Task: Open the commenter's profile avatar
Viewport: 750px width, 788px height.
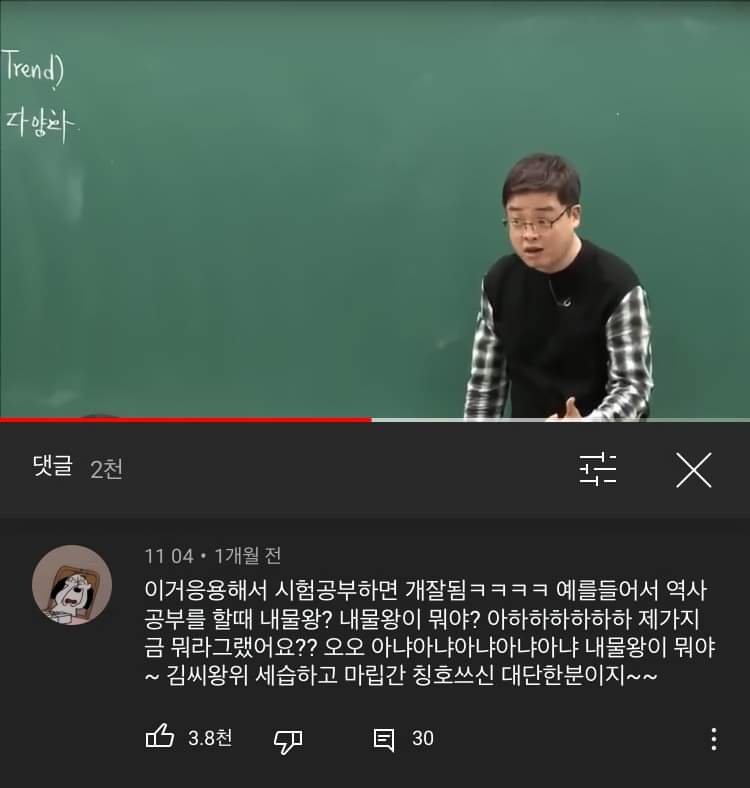Action: click(72, 585)
